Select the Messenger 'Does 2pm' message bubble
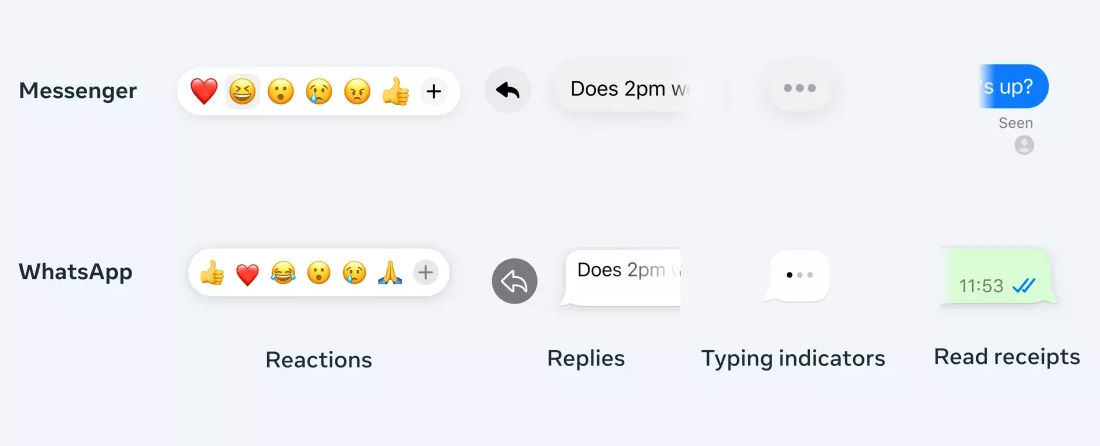This screenshot has height=446, width=1100. point(625,89)
